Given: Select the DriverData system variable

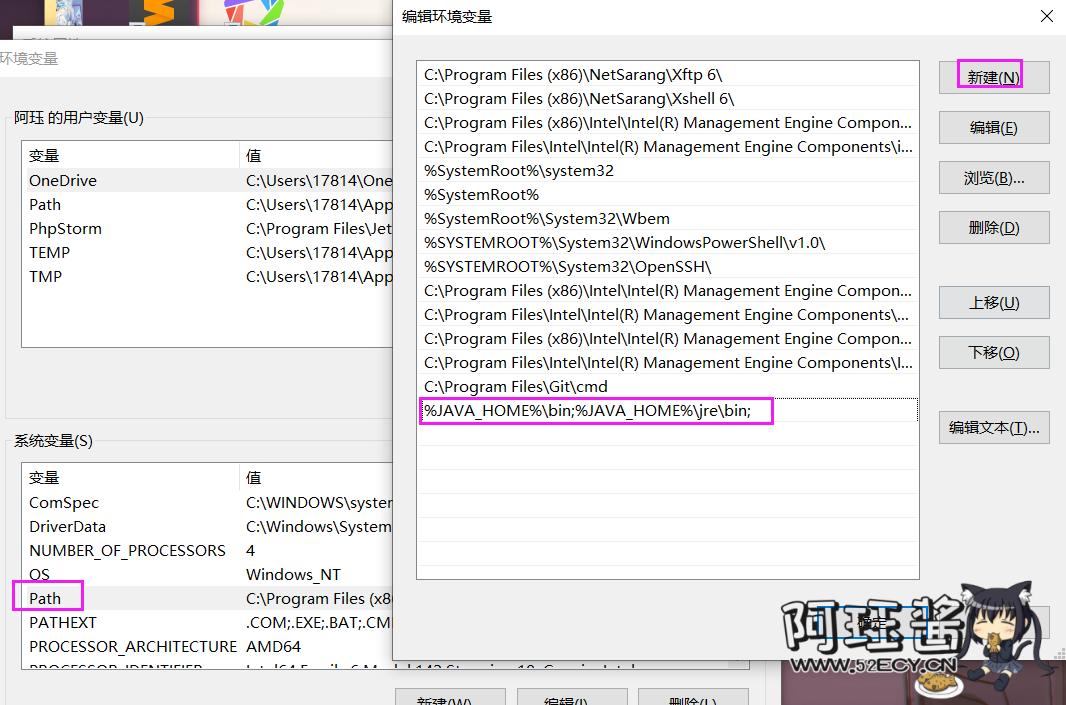Looking at the screenshot, I should 207,526.
